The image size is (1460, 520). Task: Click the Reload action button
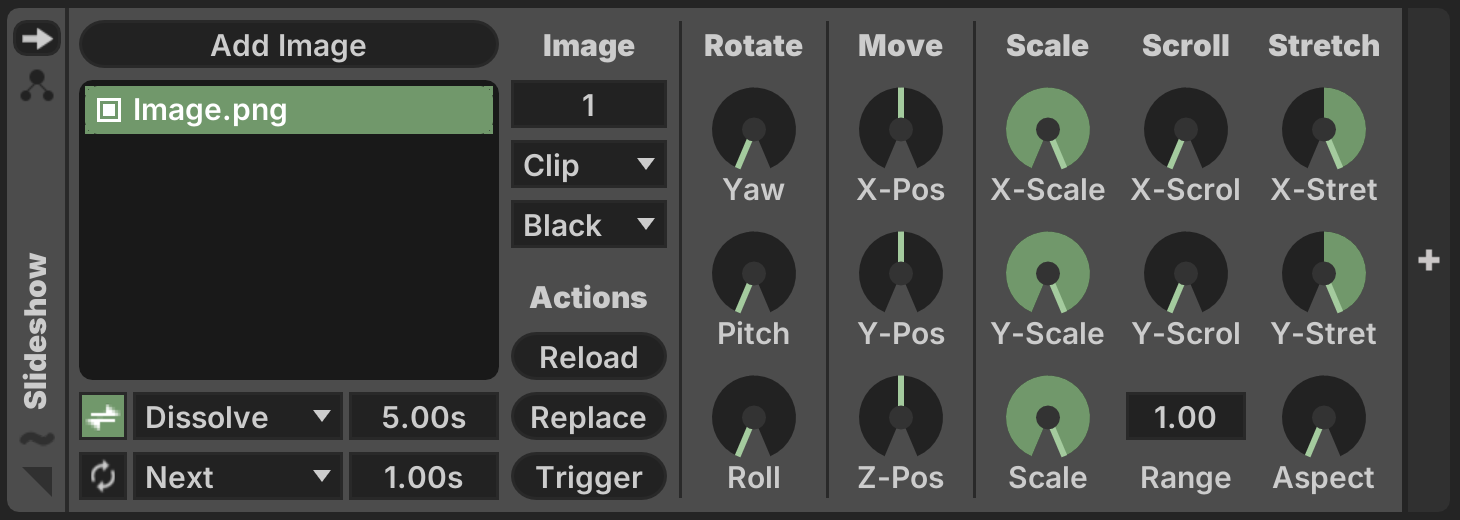point(588,357)
